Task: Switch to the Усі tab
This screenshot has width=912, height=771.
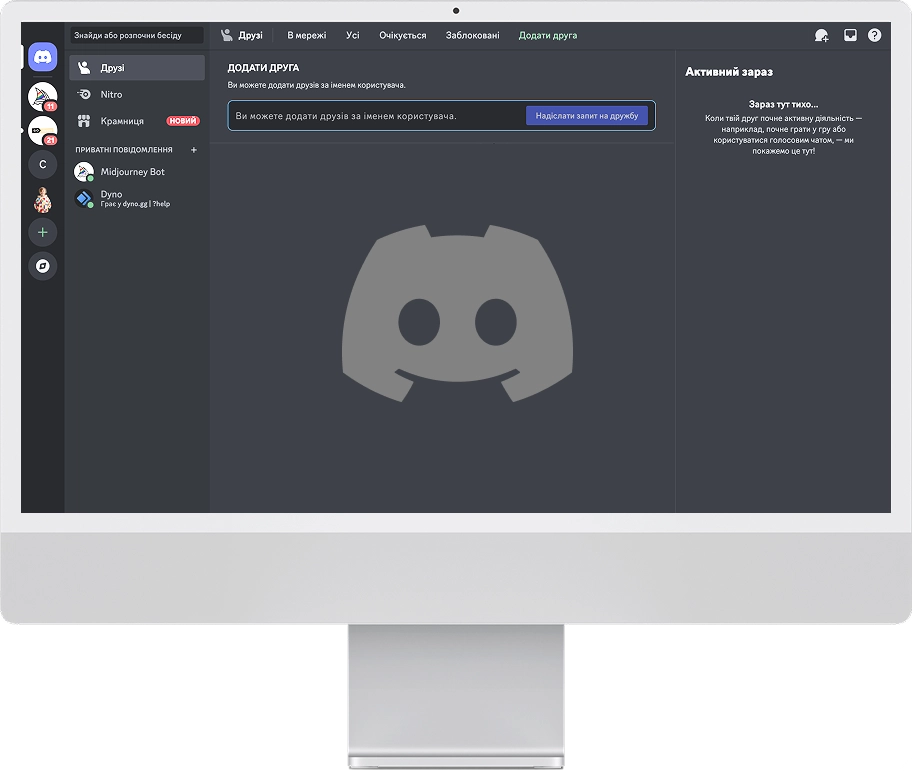Action: point(352,35)
